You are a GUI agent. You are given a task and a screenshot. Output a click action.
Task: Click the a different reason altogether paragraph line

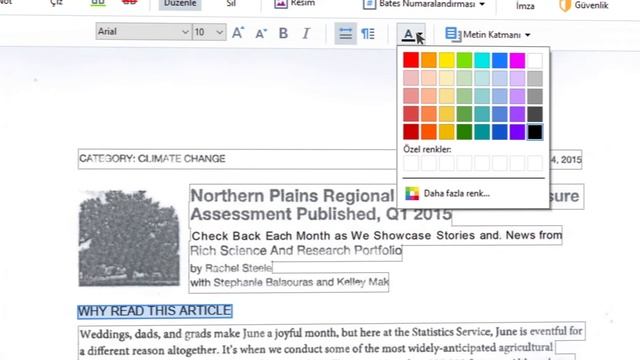316,349
